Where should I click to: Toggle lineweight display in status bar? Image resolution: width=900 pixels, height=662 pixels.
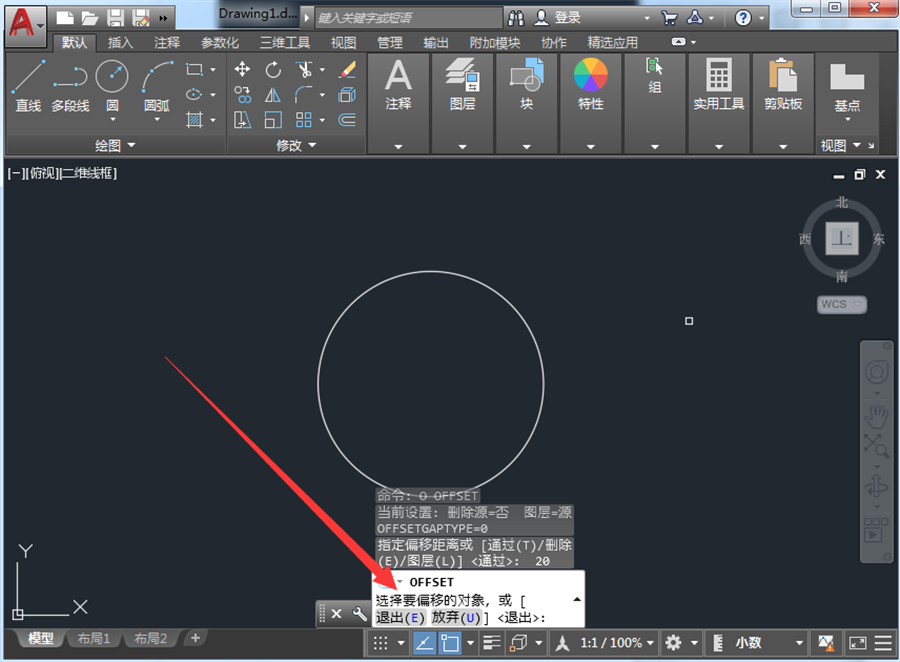click(492, 642)
